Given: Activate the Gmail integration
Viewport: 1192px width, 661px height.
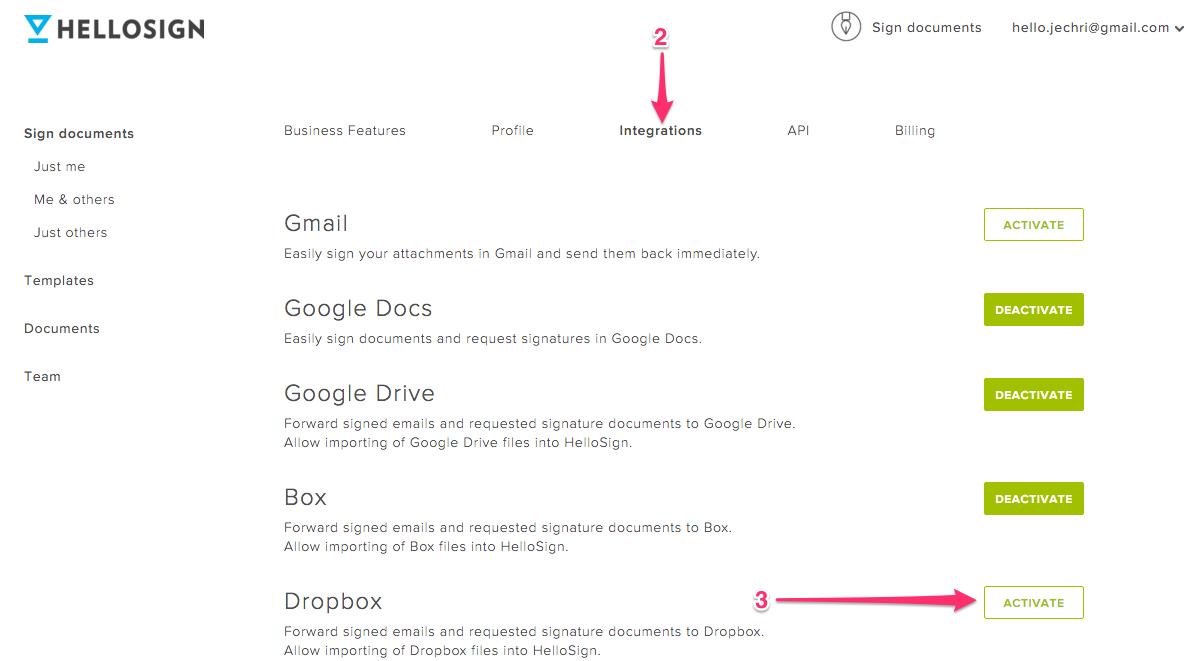Looking at the screenshot, I should pyautogui.click(x=1033, y=225).
